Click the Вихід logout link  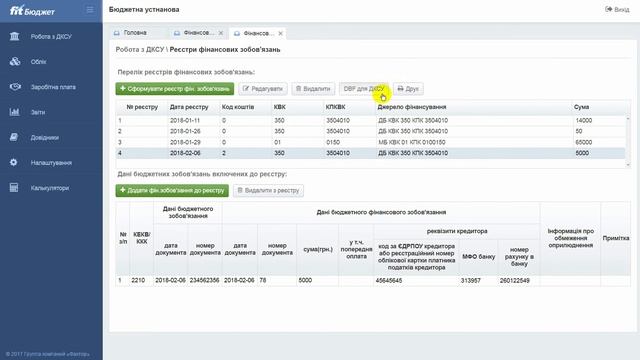tap(617, 9)
